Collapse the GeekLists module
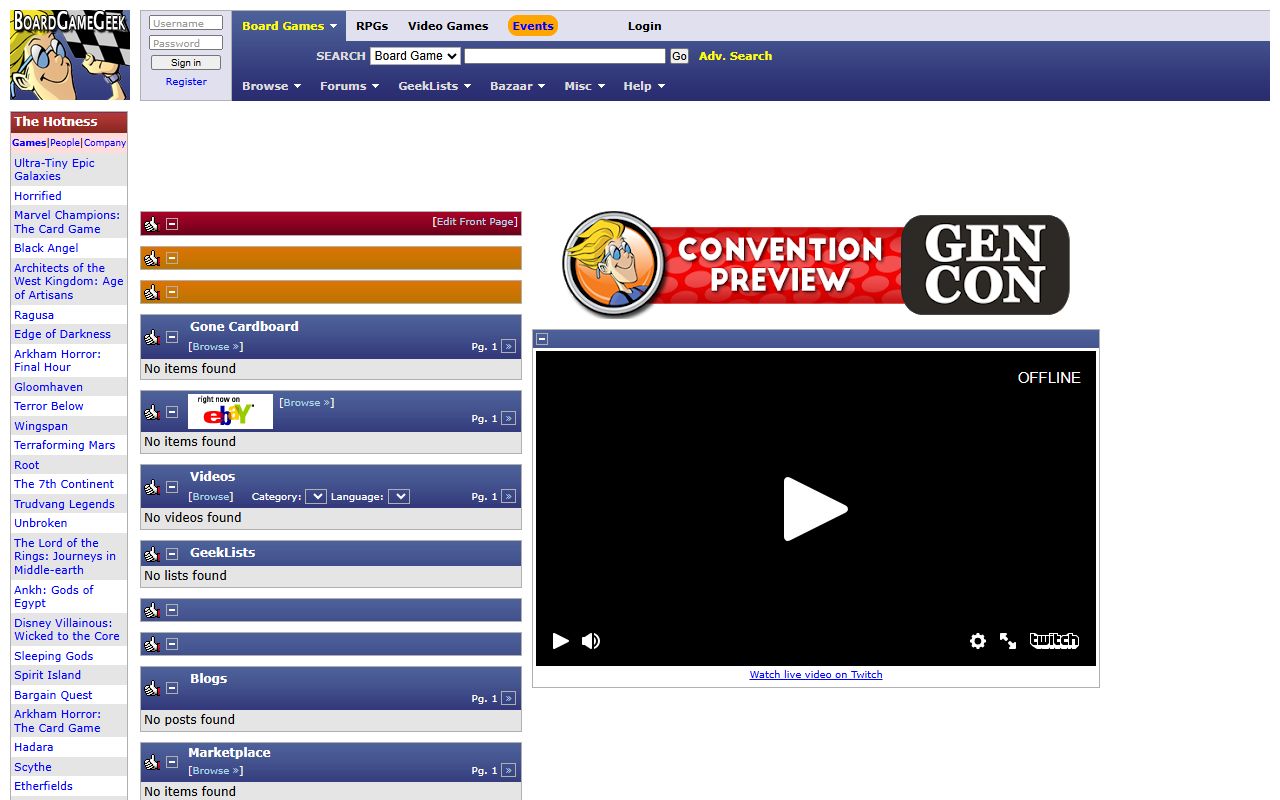This screenshot has width=1280, height=800. 172,553
